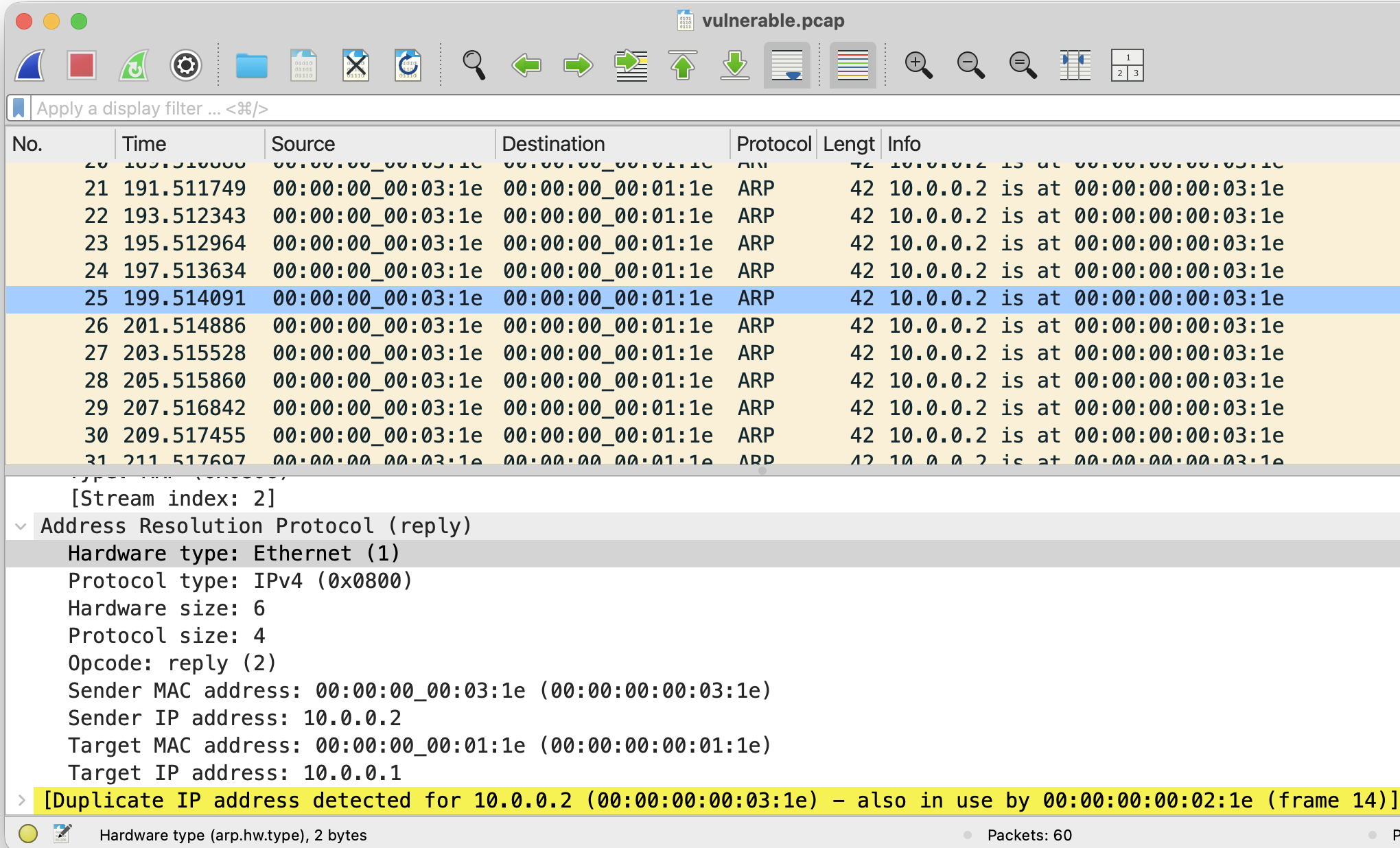Viewport: 1400px width, 848px height.
Task: Reload this capture file icon
Action: click(x=408, y=65)
